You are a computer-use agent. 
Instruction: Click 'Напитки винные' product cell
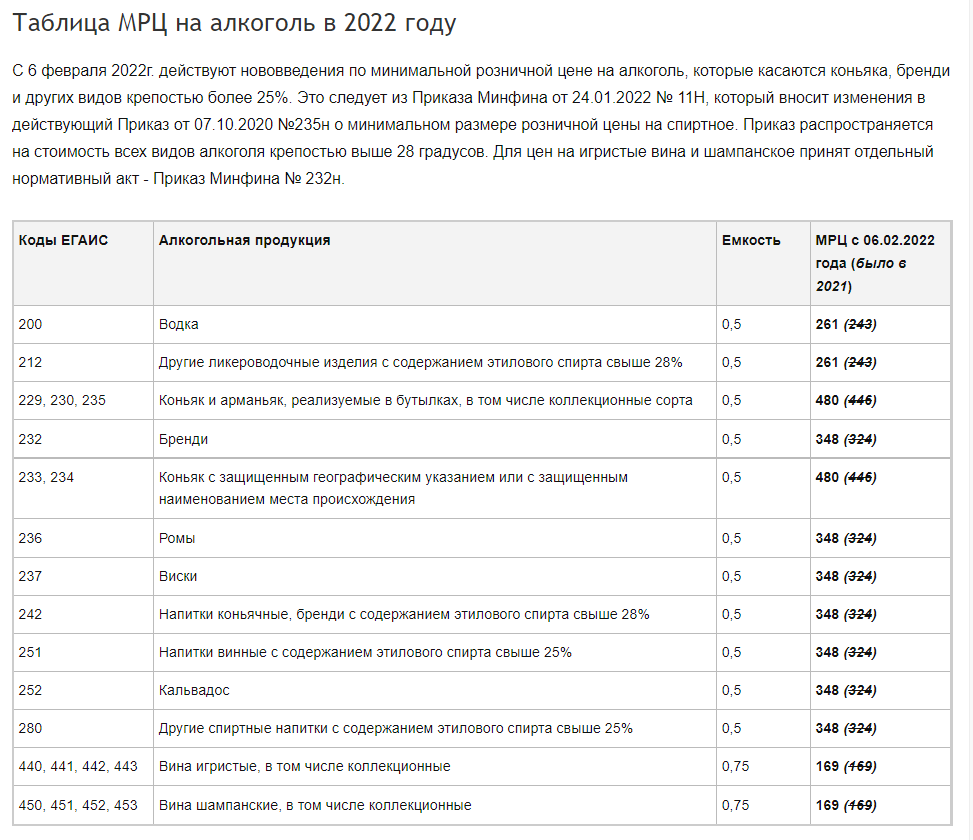435,653
